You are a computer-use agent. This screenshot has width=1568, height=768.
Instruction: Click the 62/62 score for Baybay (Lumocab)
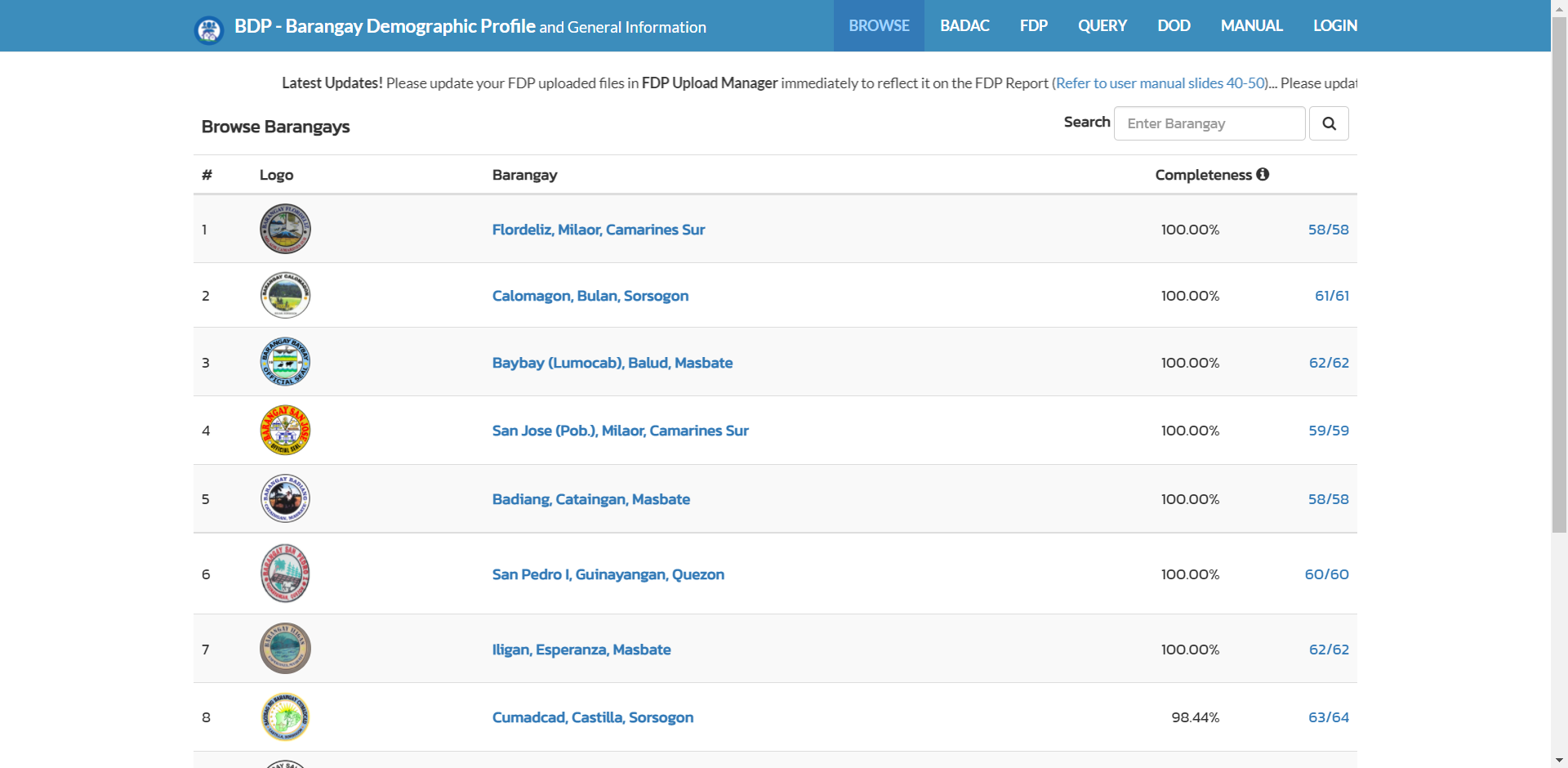1329,363
